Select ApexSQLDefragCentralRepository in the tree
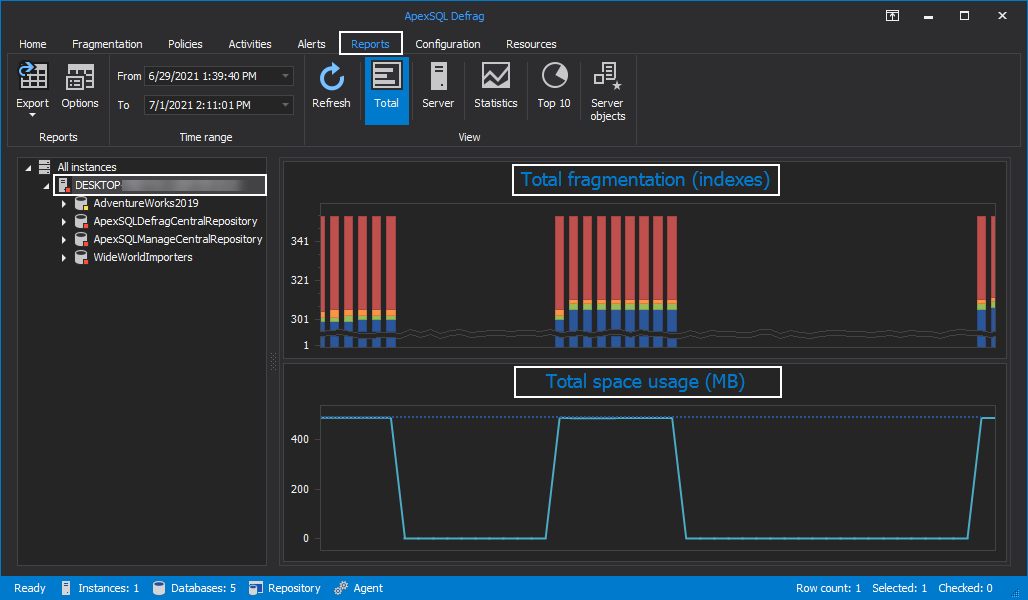Screen dimensions: 1028x600 175,221
